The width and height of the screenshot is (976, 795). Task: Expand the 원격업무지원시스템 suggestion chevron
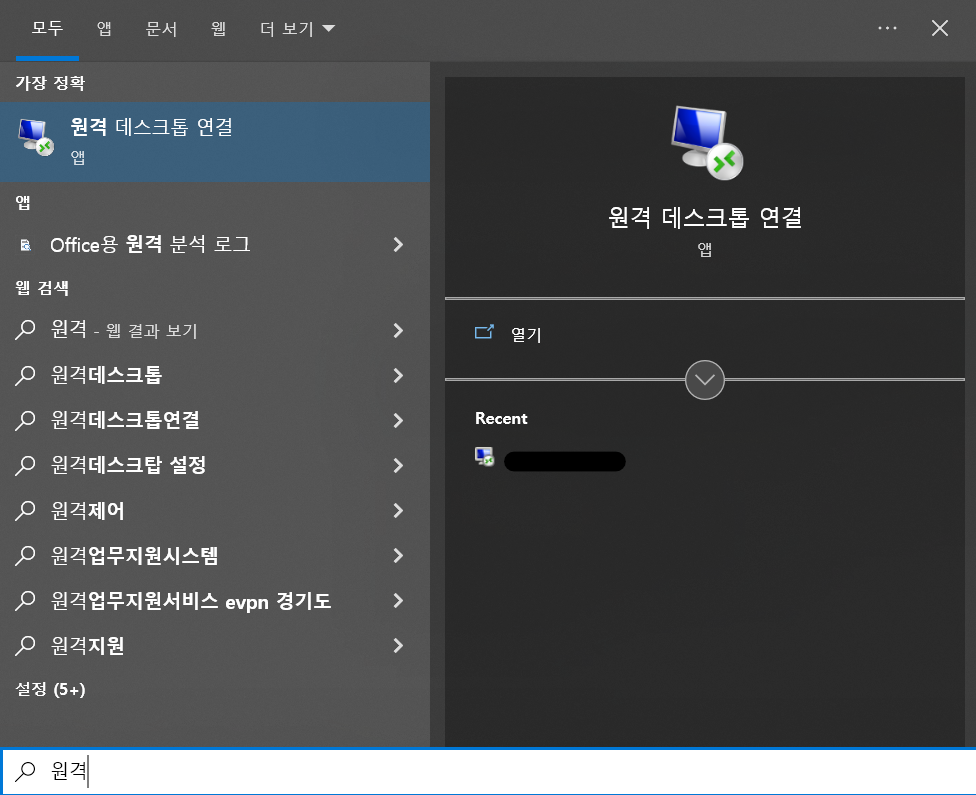(x=398, y=555)
